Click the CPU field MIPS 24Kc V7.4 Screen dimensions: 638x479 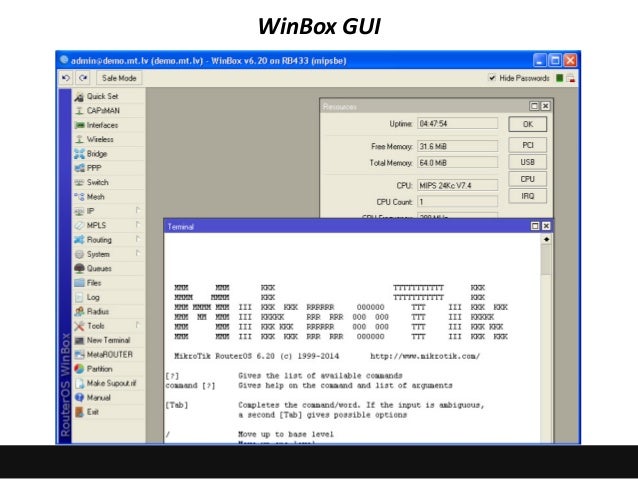457,186
